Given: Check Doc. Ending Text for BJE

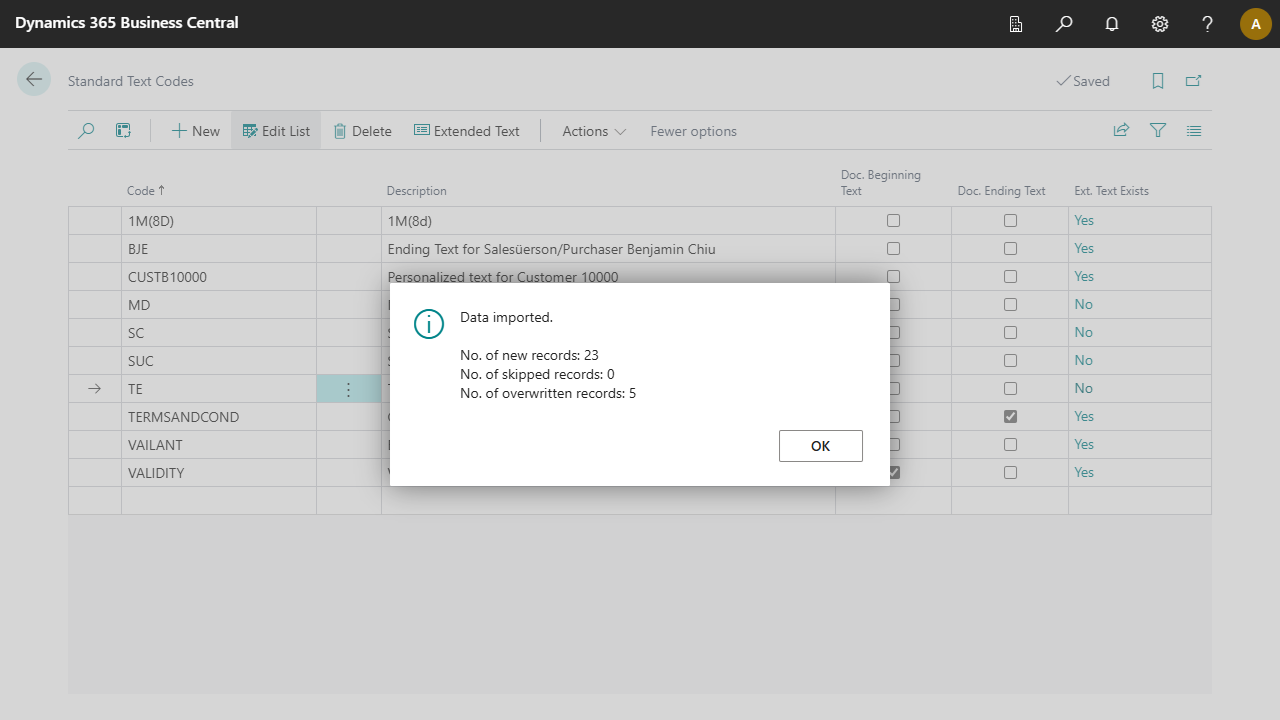Looking at the screenshot, I should pyautogui.click(x=1010, y=249).
